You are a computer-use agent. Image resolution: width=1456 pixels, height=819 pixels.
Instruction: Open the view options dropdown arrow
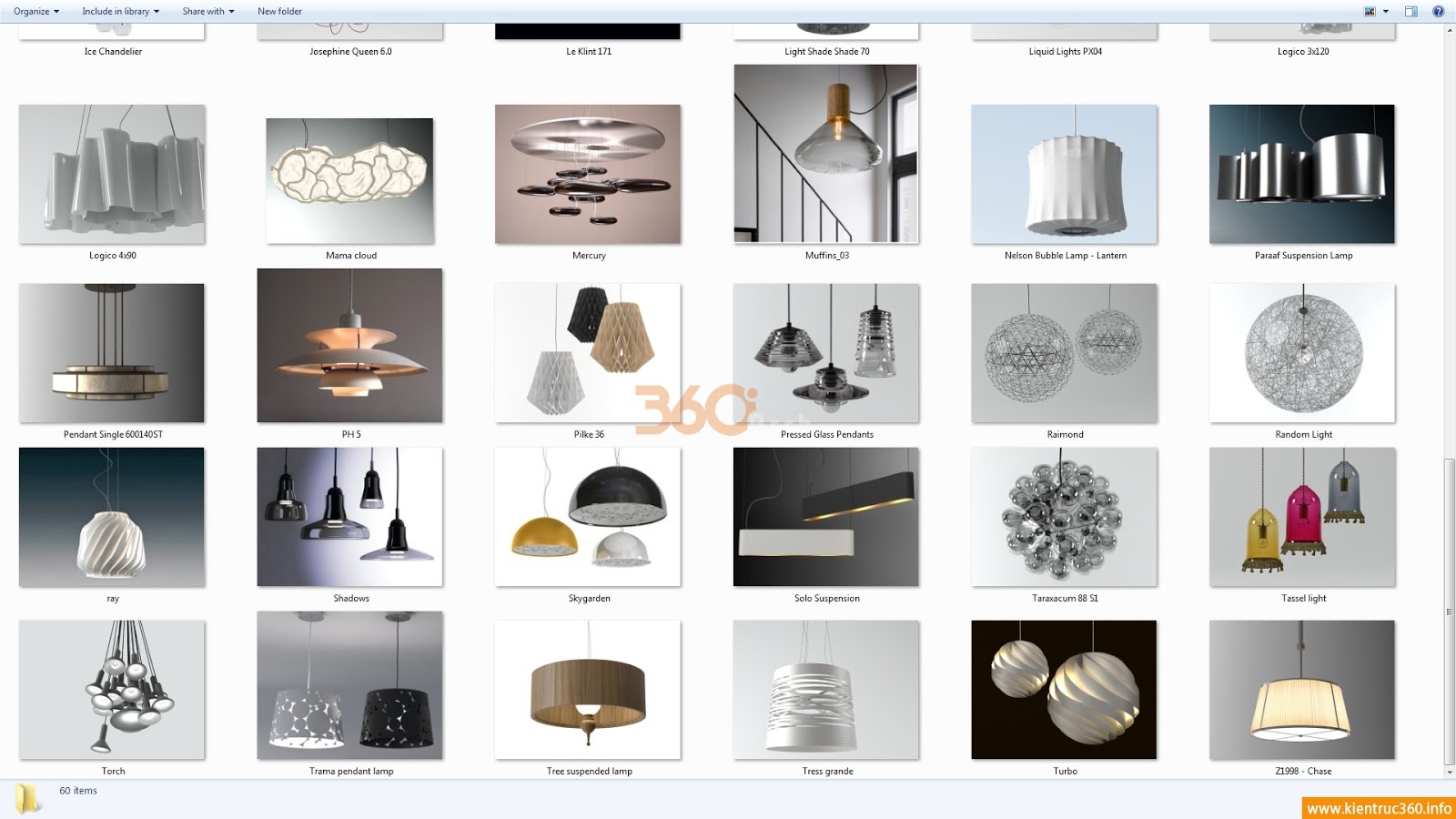pyautogui.click(x=1386, y=11)
